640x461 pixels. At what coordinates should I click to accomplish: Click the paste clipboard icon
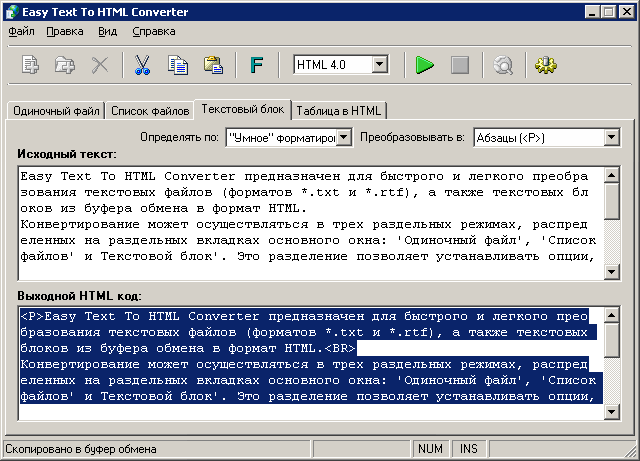coord(213,65)
